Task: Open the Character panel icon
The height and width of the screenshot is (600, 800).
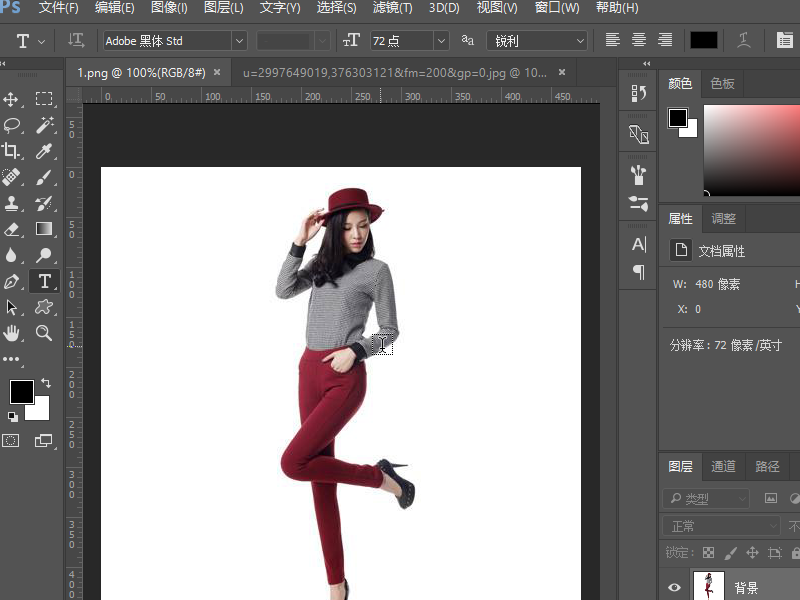Action: pos(638,244)
